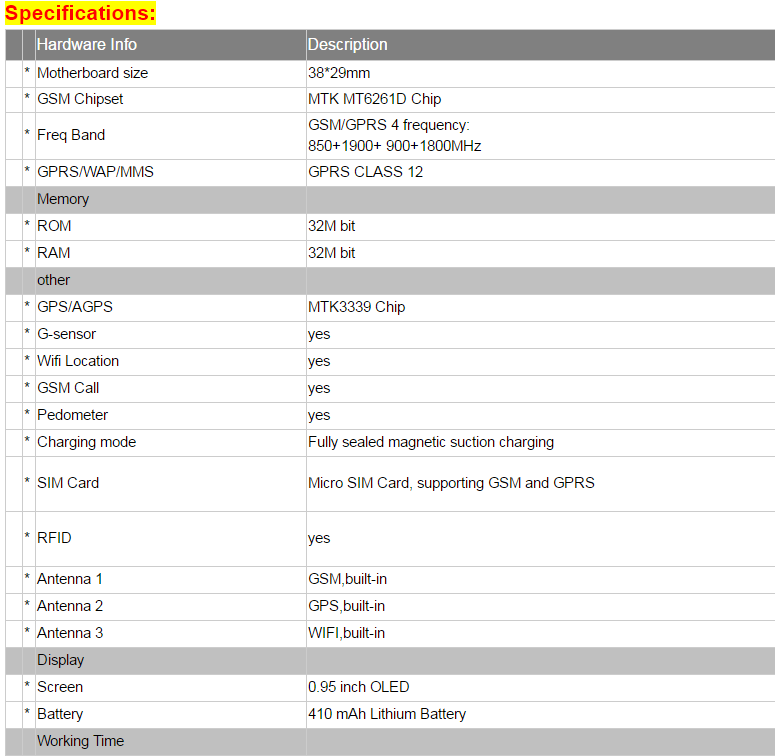Click the 32M bit value for RAM
Viewport: 779px width, 756px height.
(x=331, y=253)
